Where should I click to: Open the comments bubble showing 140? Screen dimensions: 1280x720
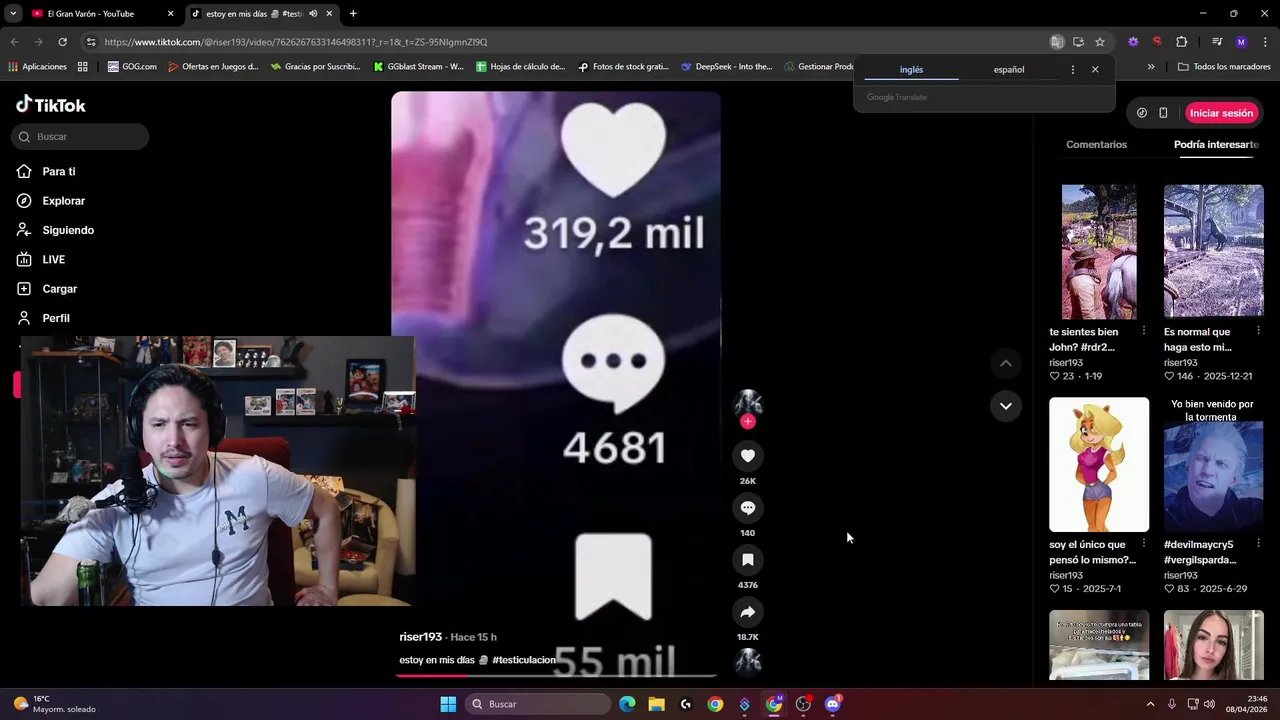(x=747, y=508)
